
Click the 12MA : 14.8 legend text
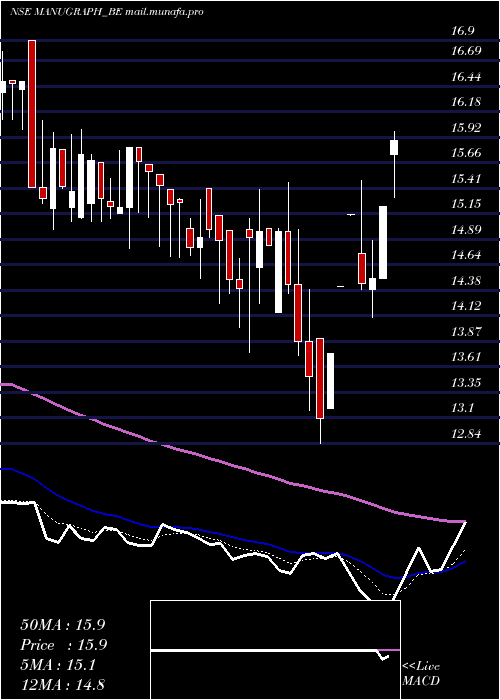(x=62, y=685)
